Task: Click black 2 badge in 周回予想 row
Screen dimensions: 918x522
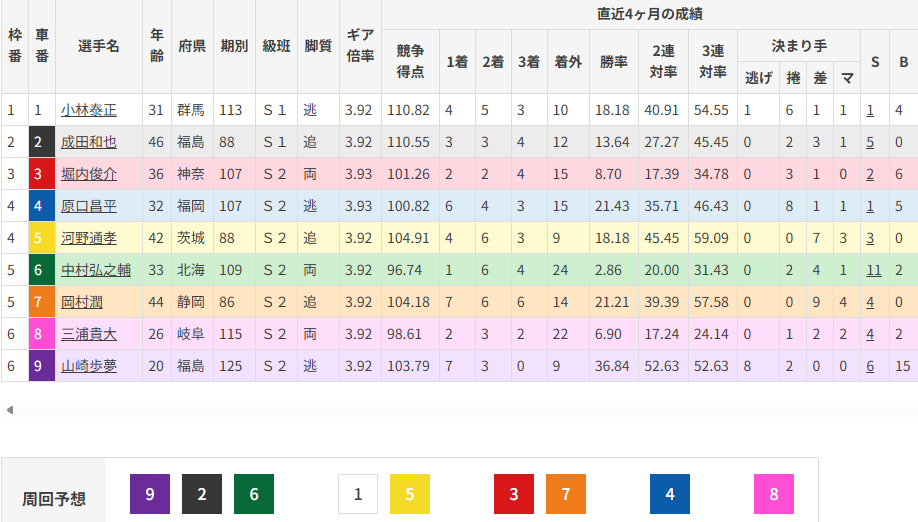Action: [x=202, y=494]
